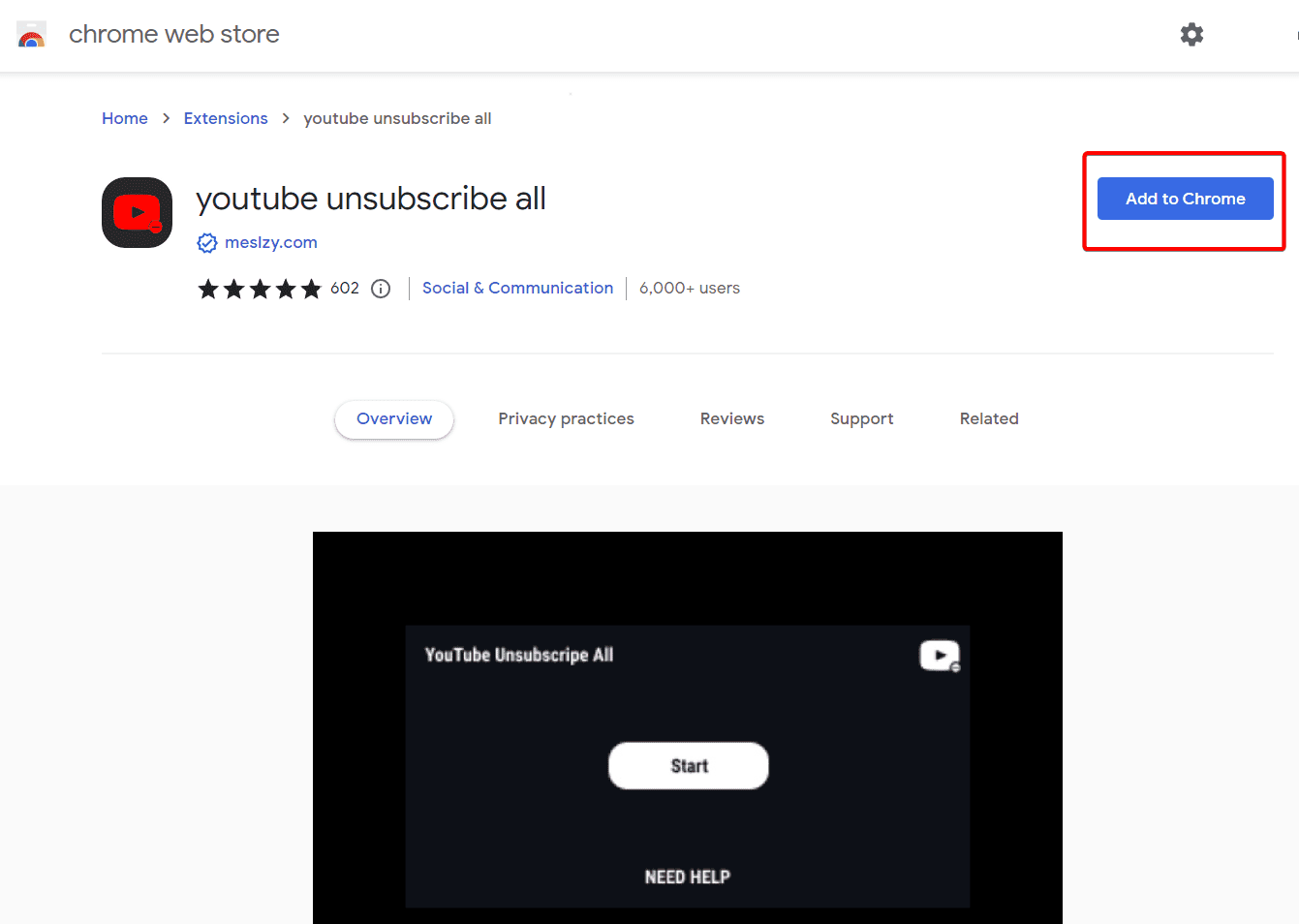Image resolution: width=1299 pixels, height=924 pixels.
Task: Click the Add to Chrome button
Action: click(1185, 199)
